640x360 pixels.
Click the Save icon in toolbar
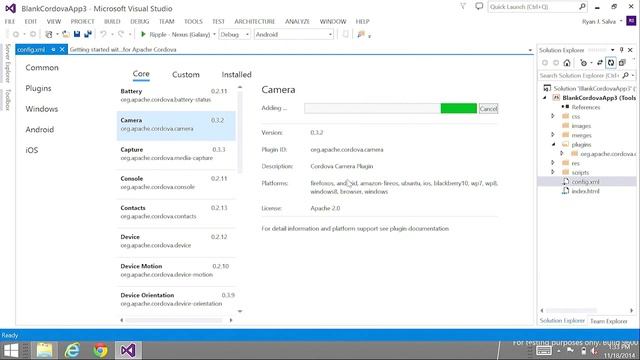[x=77, y=34]
